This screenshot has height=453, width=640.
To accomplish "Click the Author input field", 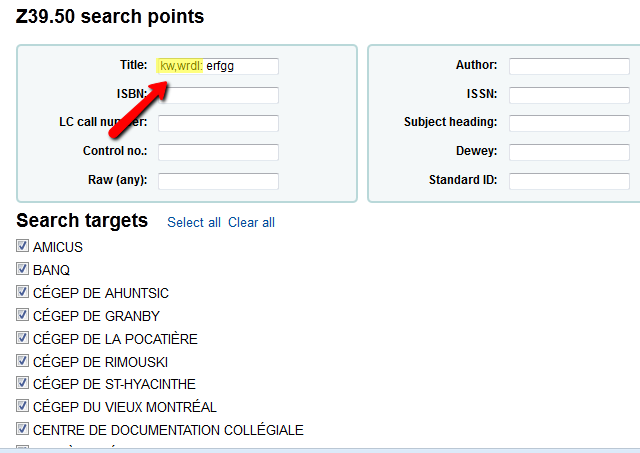I will coord(569,66).
